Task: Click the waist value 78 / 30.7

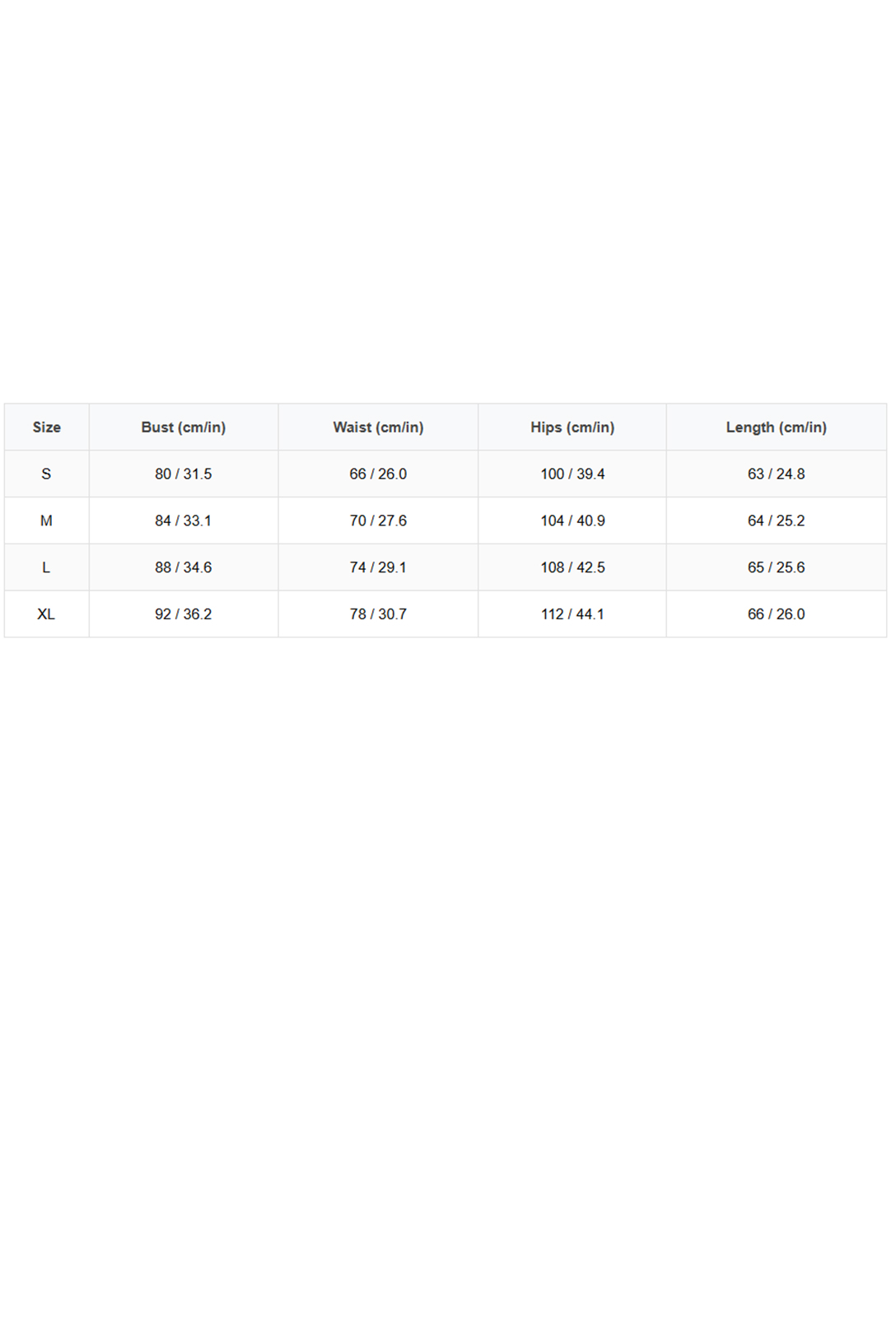Action: 378,614
